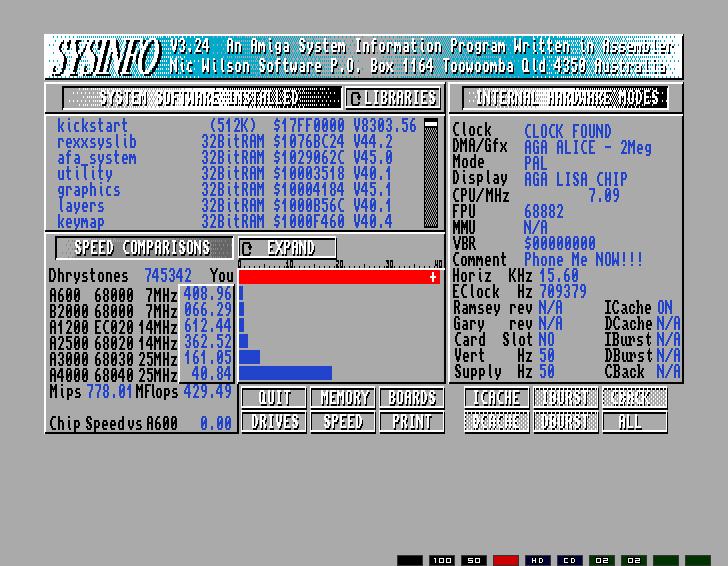
Task: Click the 100 CPU percentage indicator
Action: (x=442, y=560)
